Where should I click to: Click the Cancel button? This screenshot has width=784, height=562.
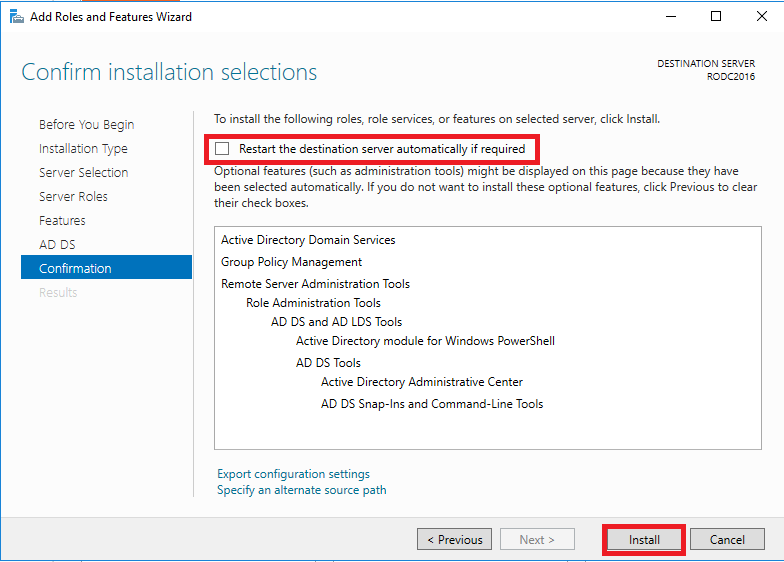(x=727, y=540)
